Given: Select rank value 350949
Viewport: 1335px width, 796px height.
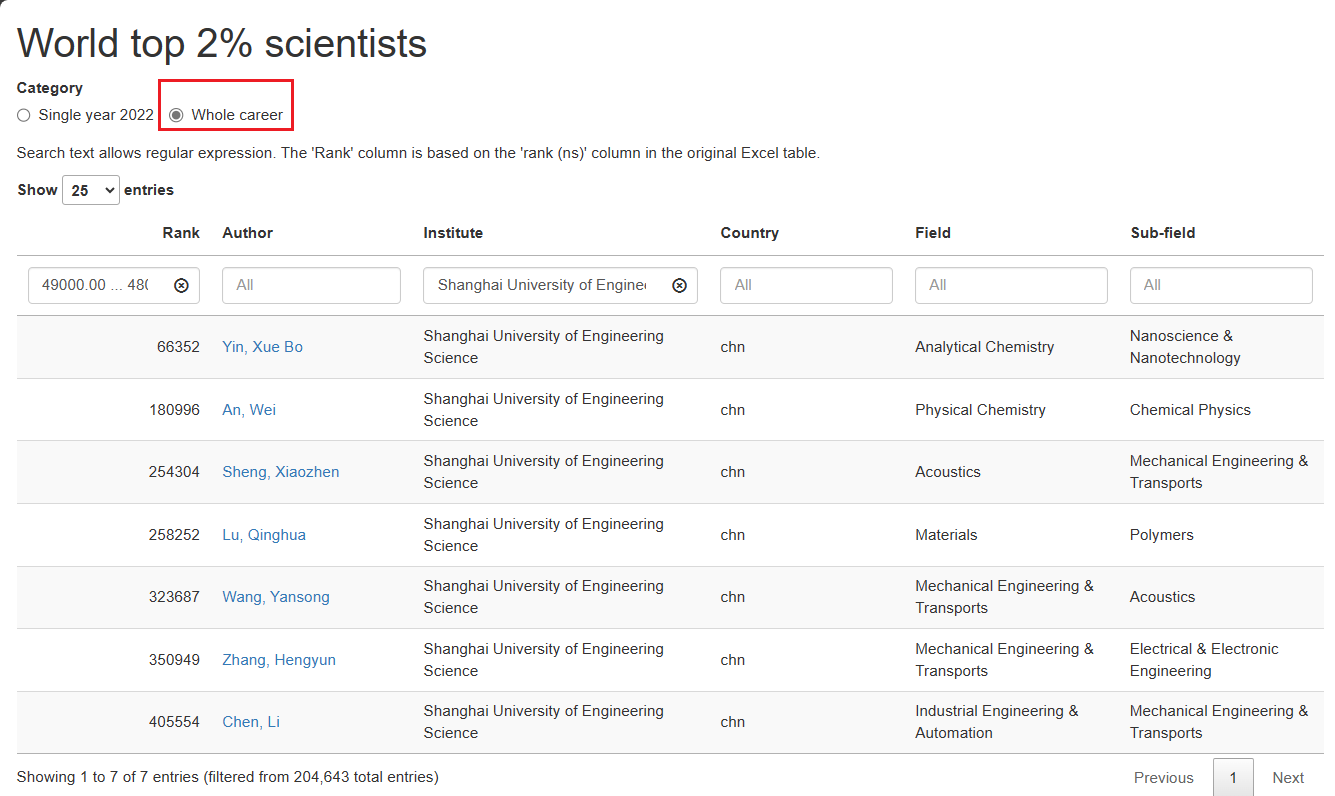Looking at the screenshot, I should point(174,660).
